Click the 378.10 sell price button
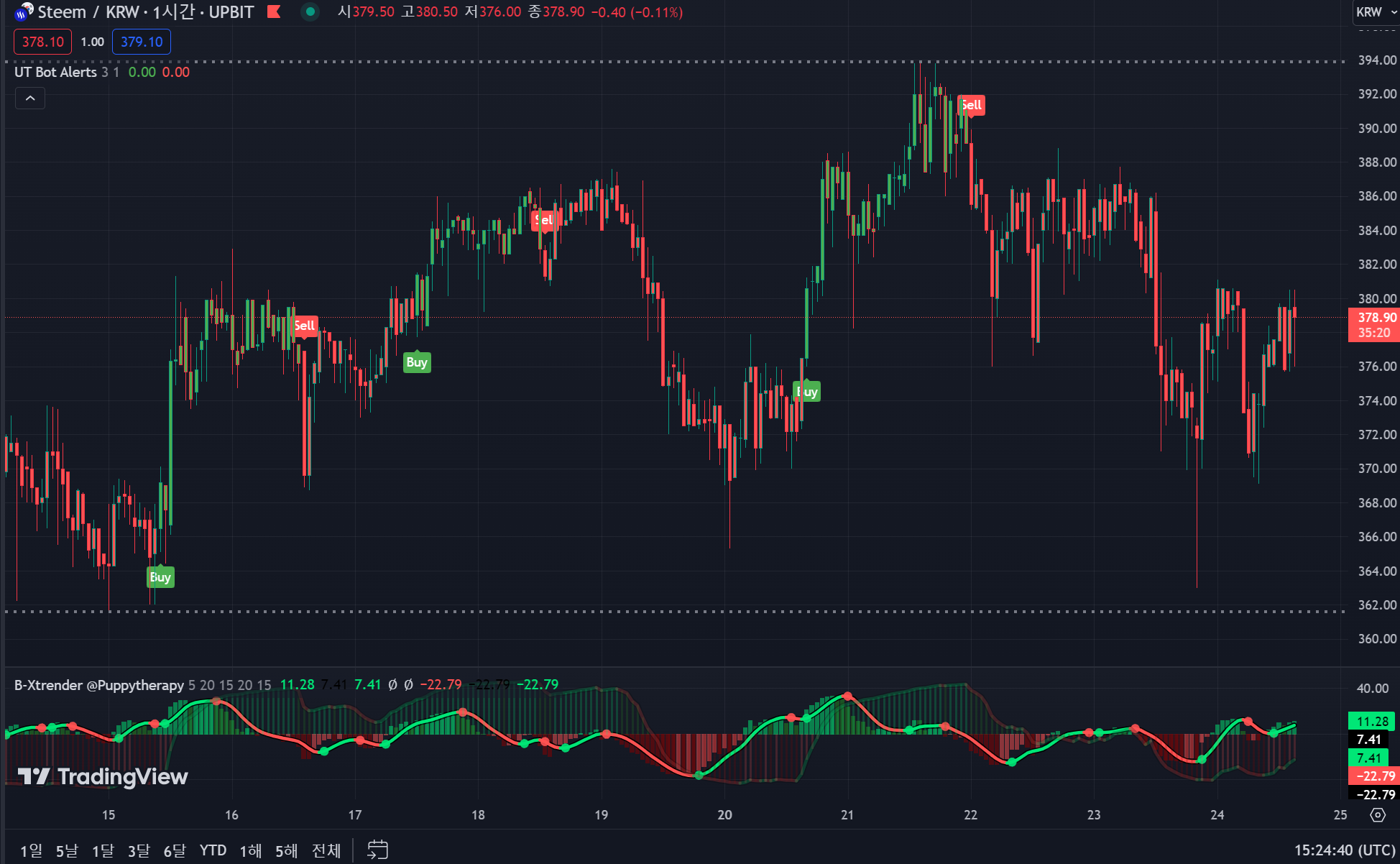1400x864 pixels. click(x=43, y=42)
